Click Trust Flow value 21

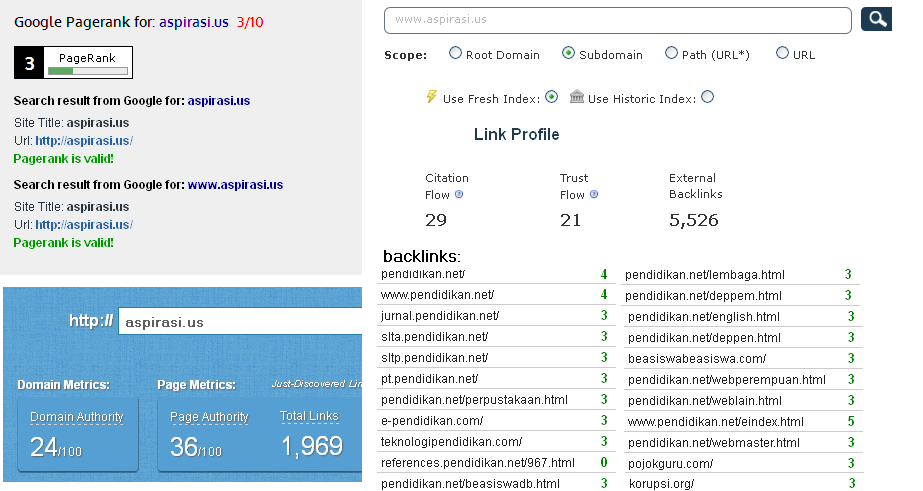click(x=570, y=220)
